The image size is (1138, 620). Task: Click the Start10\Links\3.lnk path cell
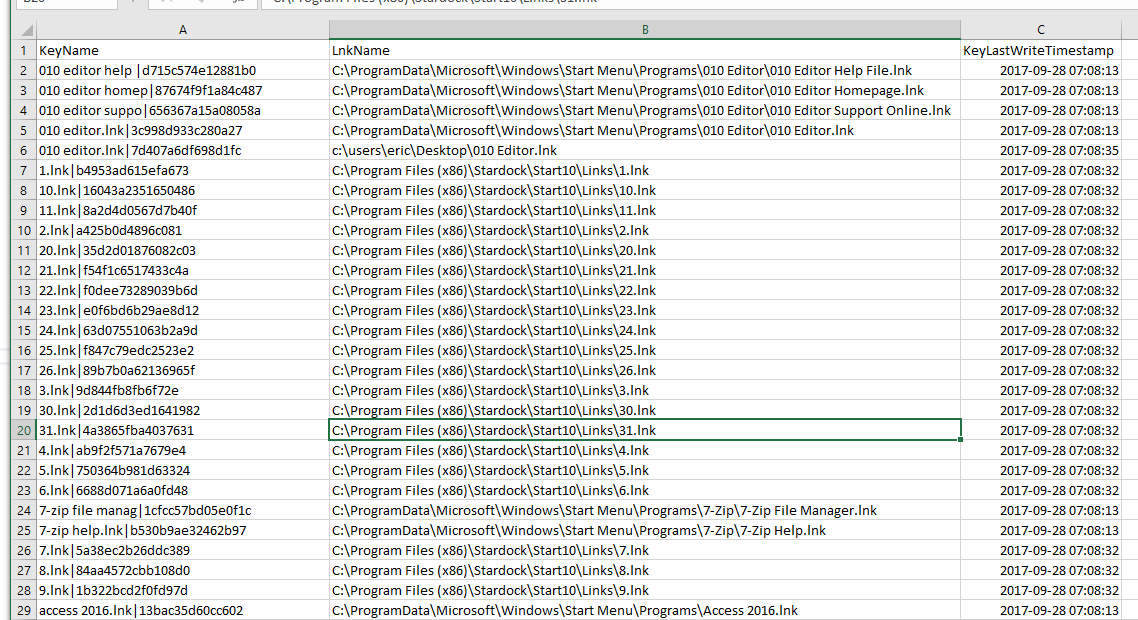(644, 391)
